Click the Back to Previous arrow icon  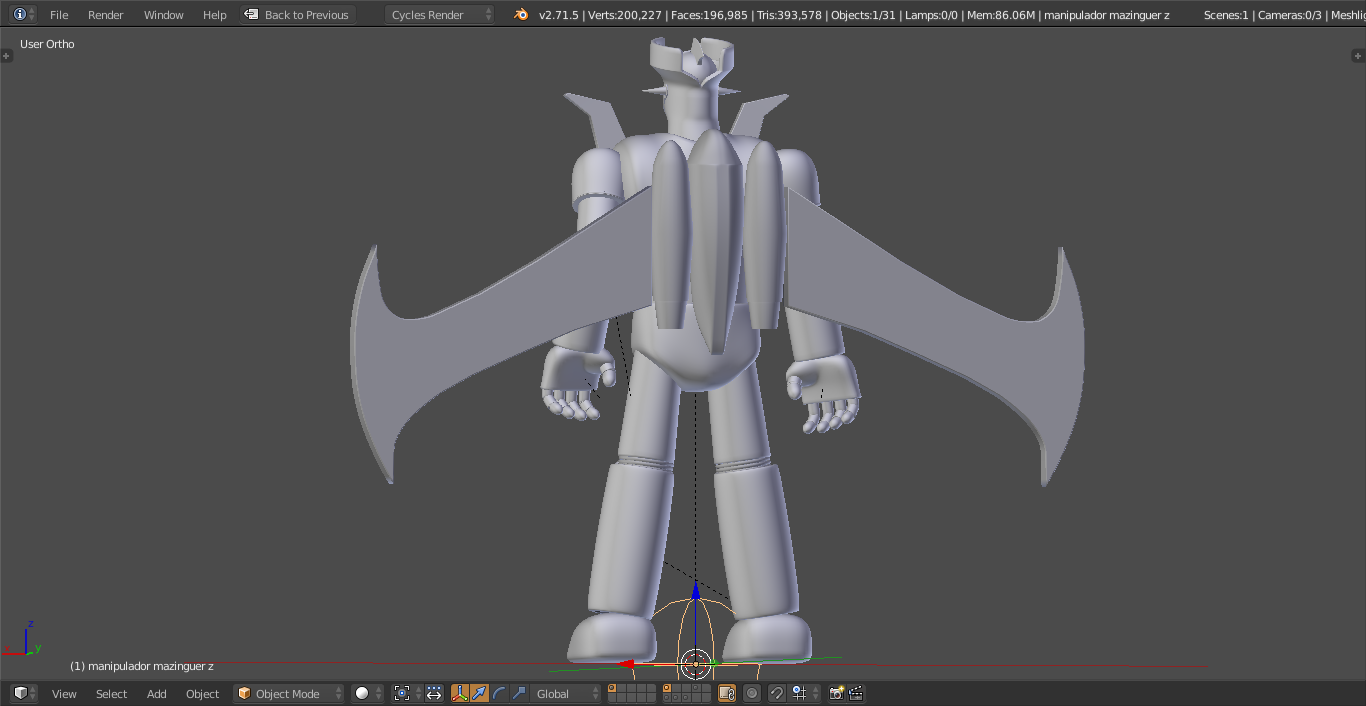click(252, 14)
